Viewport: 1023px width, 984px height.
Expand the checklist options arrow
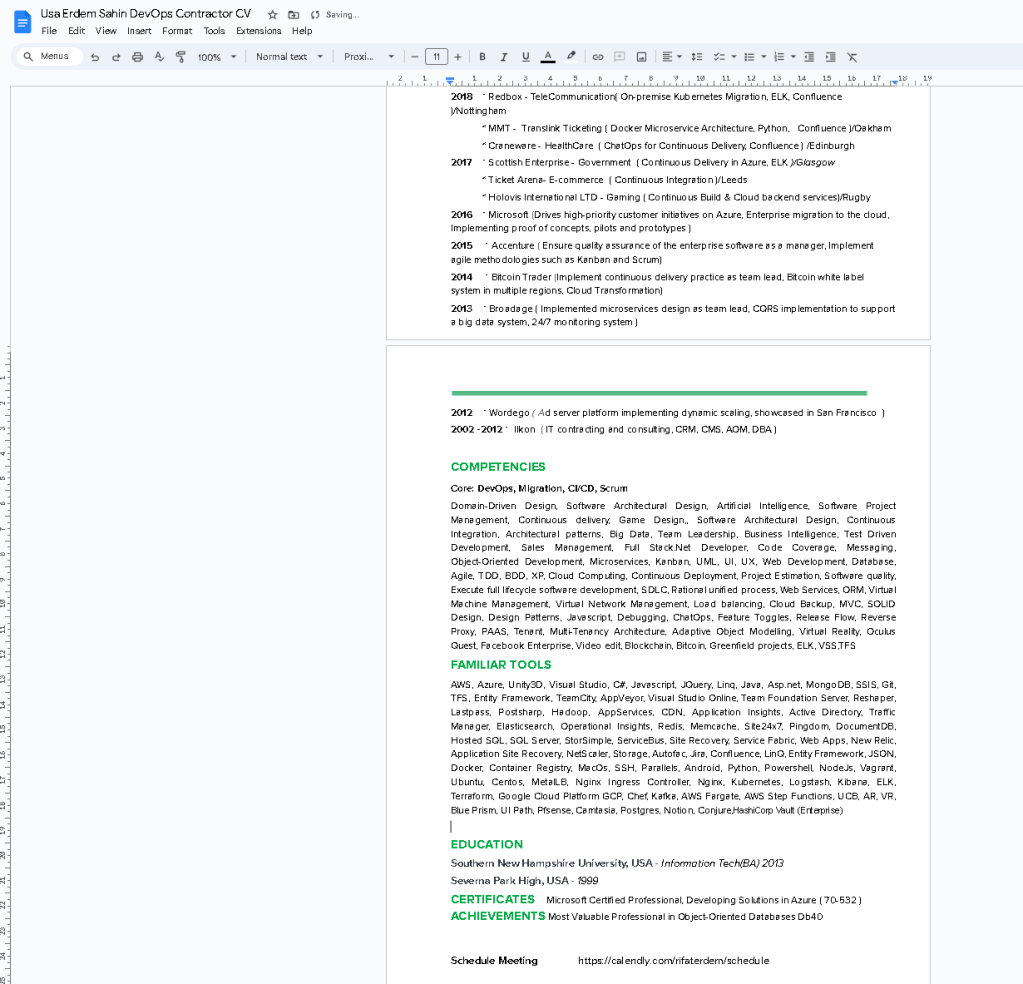(x=734, y=57)
